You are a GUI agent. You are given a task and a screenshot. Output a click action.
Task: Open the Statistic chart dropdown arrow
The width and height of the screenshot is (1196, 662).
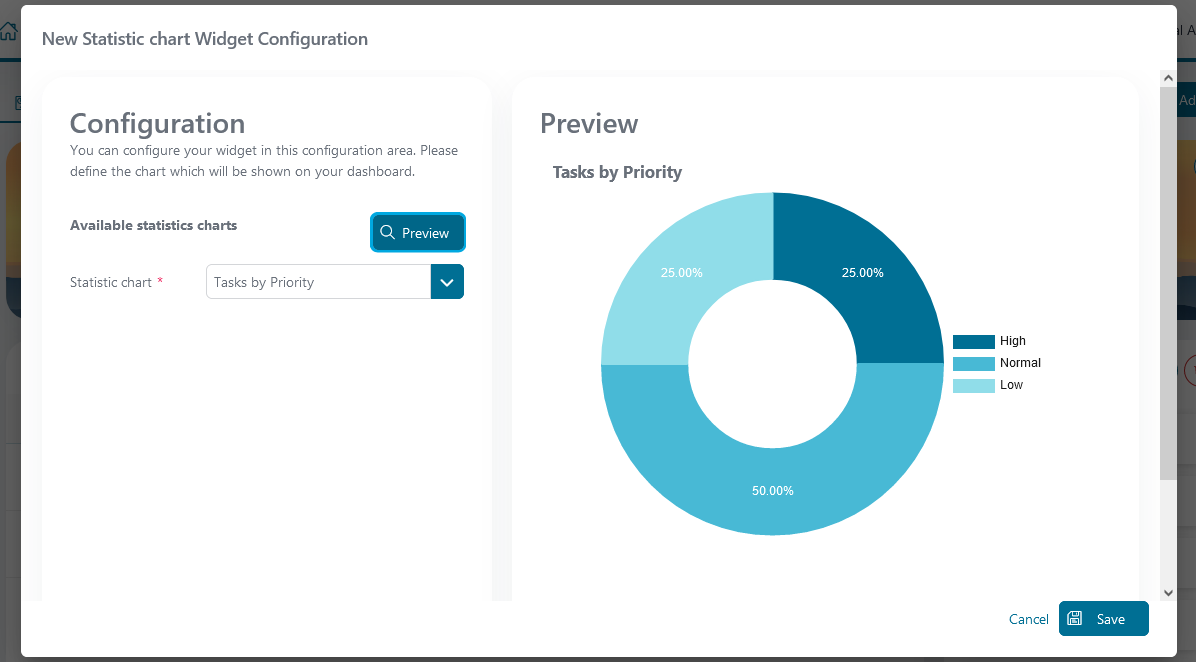pos(447,282)
